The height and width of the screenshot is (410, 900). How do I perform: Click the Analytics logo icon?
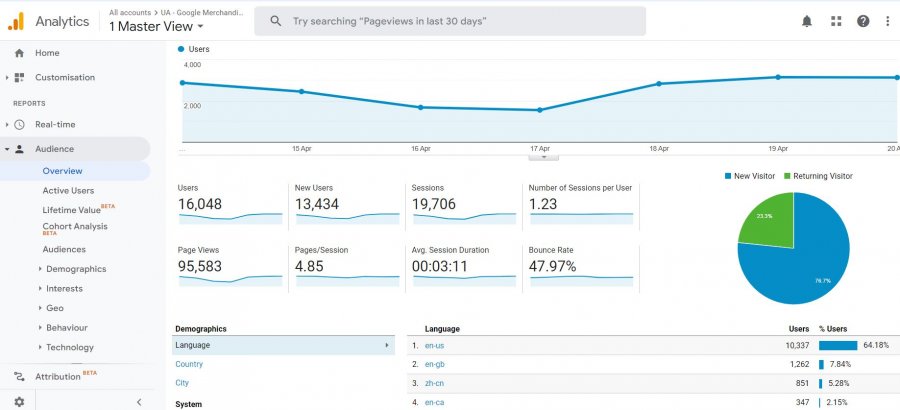click(16, 21)
